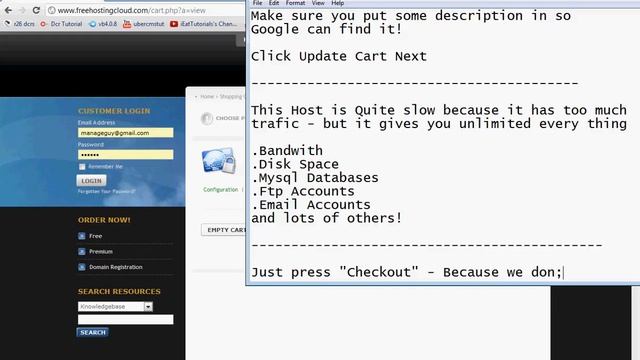Click the SEARCH RESOURCES heading
The width and height of the screenshot is (640, 360).
(x=119, y=291)
